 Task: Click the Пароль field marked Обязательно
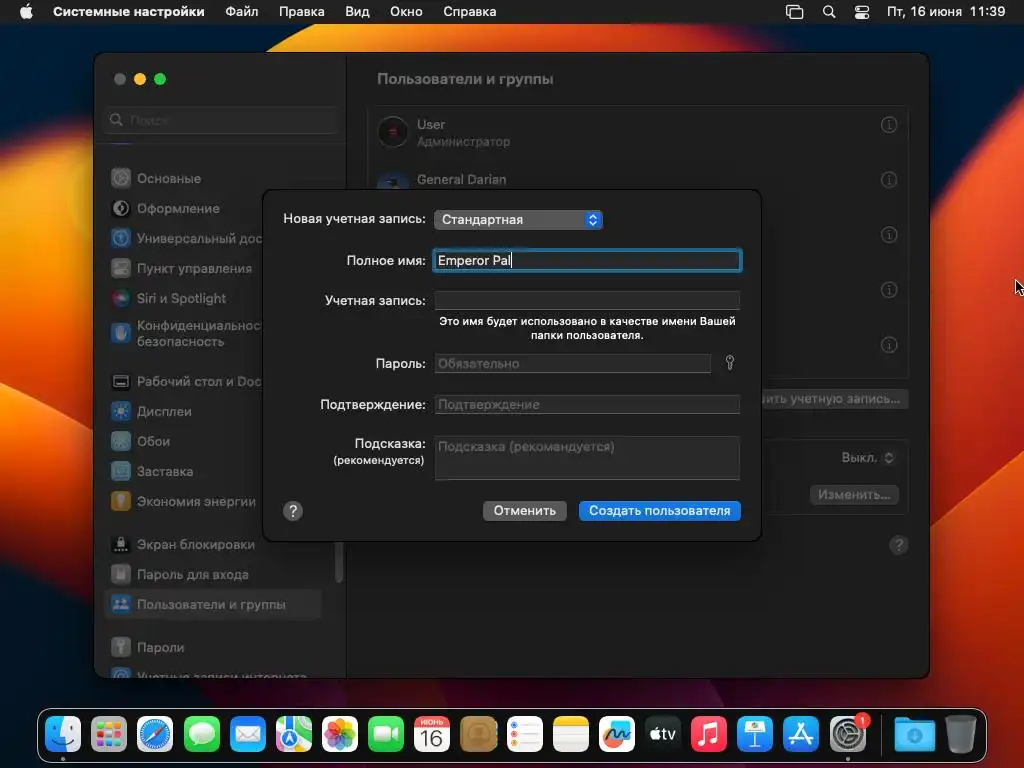573,363
